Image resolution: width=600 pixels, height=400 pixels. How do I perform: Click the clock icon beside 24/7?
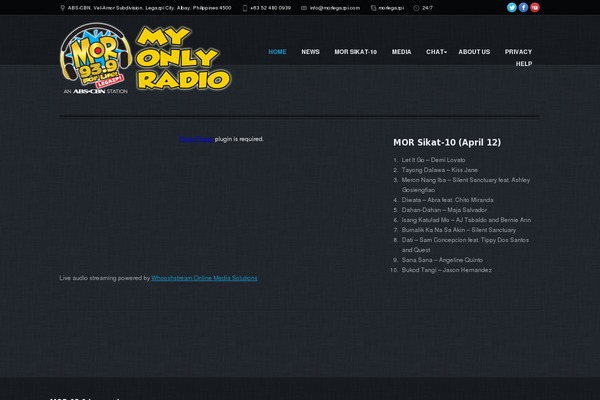(x=416, y=8)
